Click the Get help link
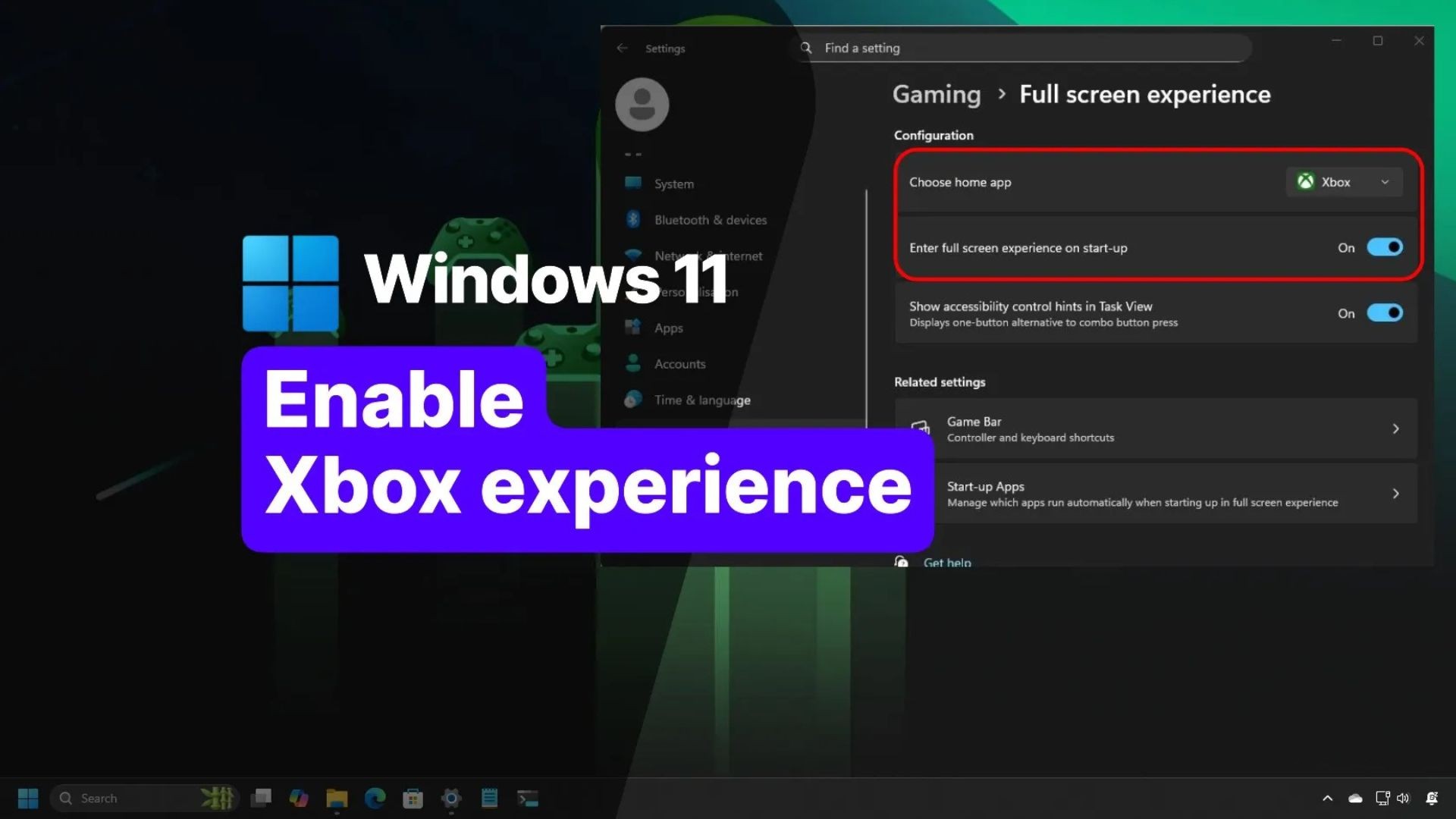The height and width of the screenshot is (819, 1456). tap(947, 562)
